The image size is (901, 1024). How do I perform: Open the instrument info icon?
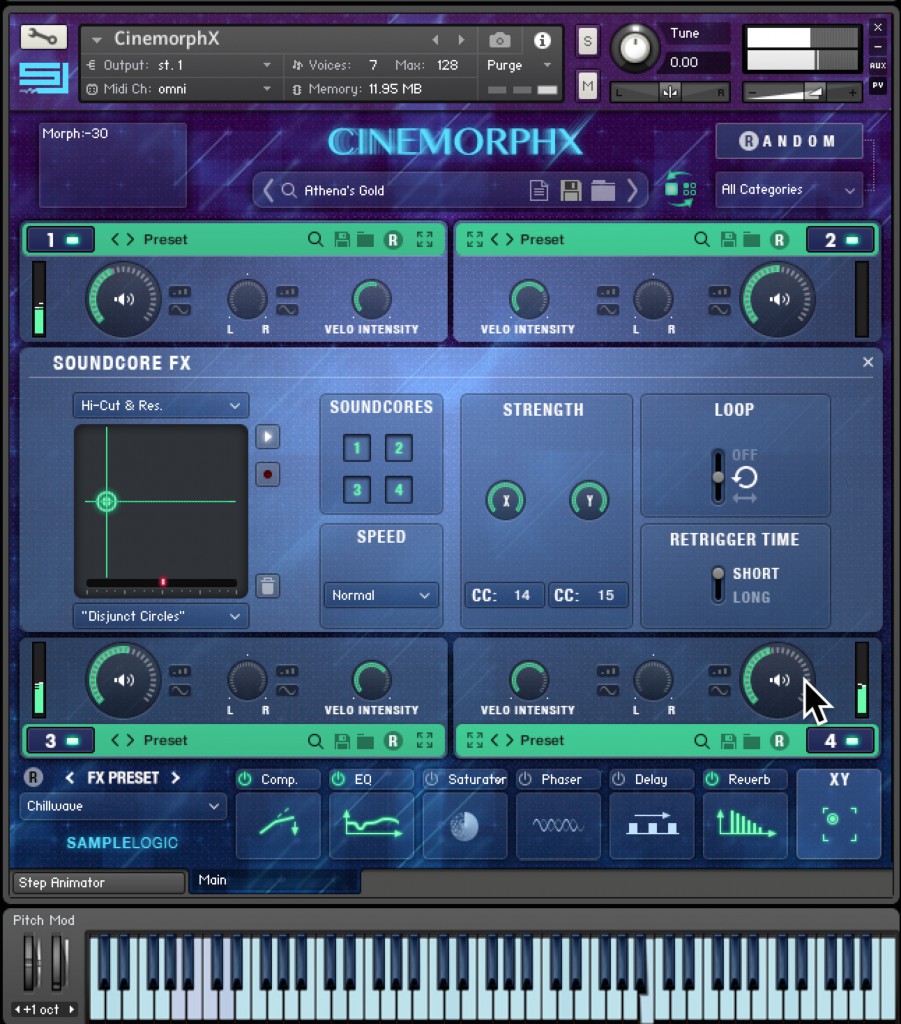(x=542, y=40)
